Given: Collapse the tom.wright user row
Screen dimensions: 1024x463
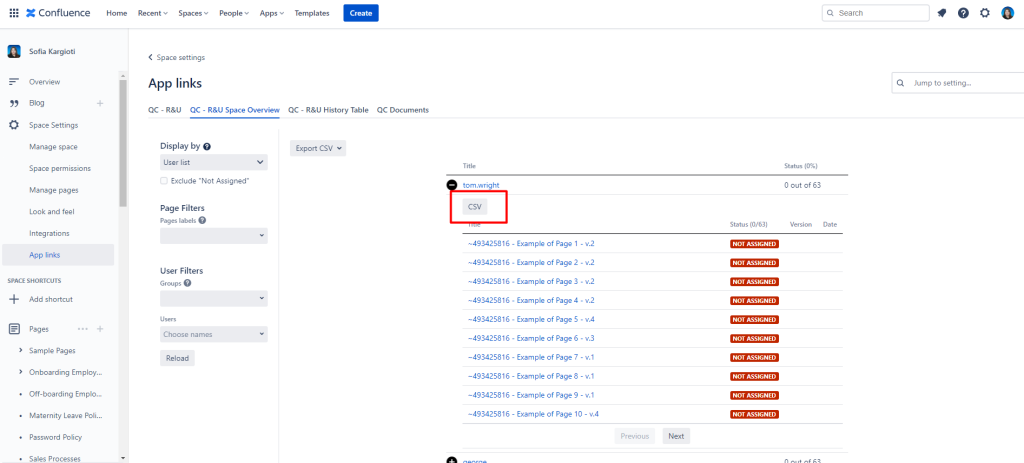Looking at the screenshot, I should click(x=452, y=185).
